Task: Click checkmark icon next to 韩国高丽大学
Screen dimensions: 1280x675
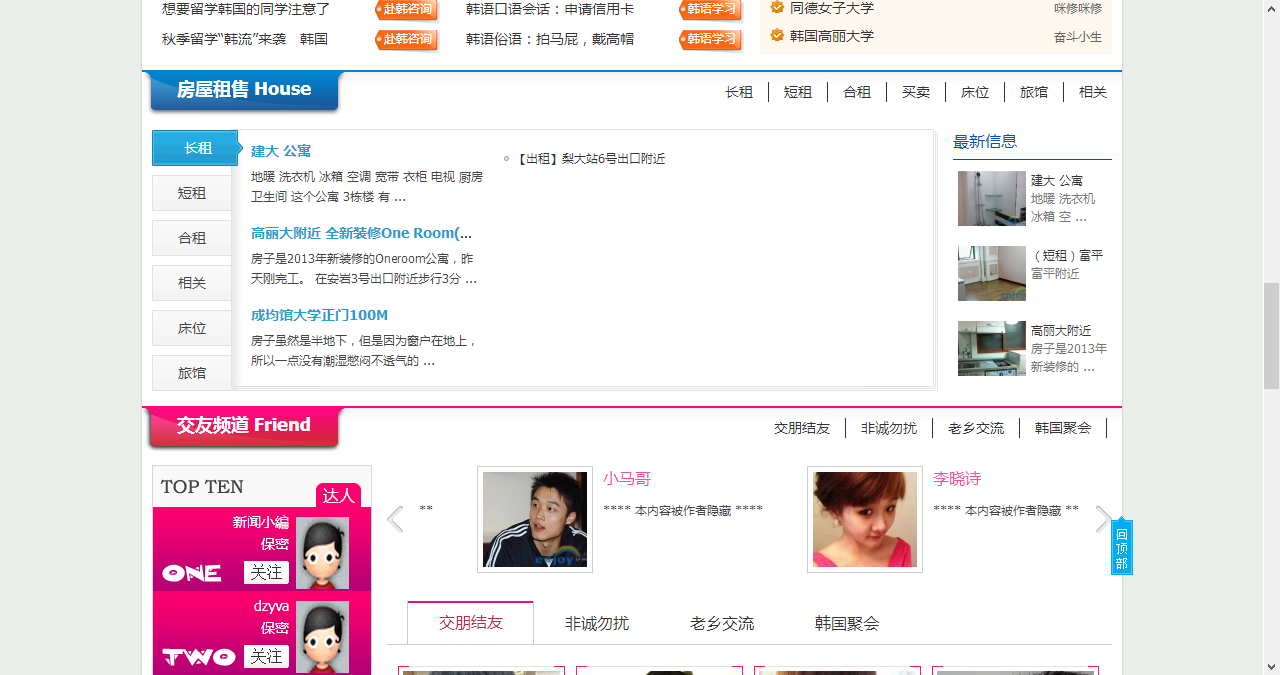Action: point(777,35)
